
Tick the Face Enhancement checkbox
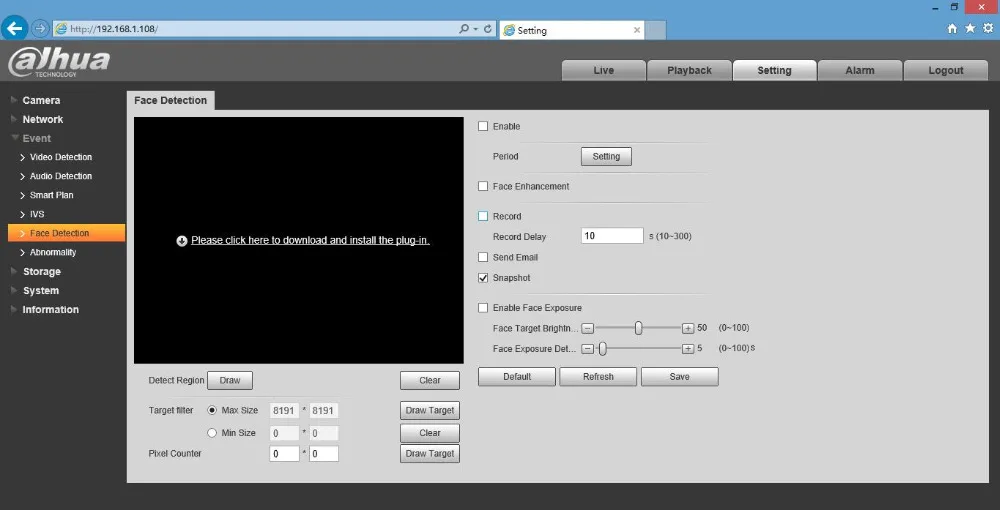pos(483,186)
